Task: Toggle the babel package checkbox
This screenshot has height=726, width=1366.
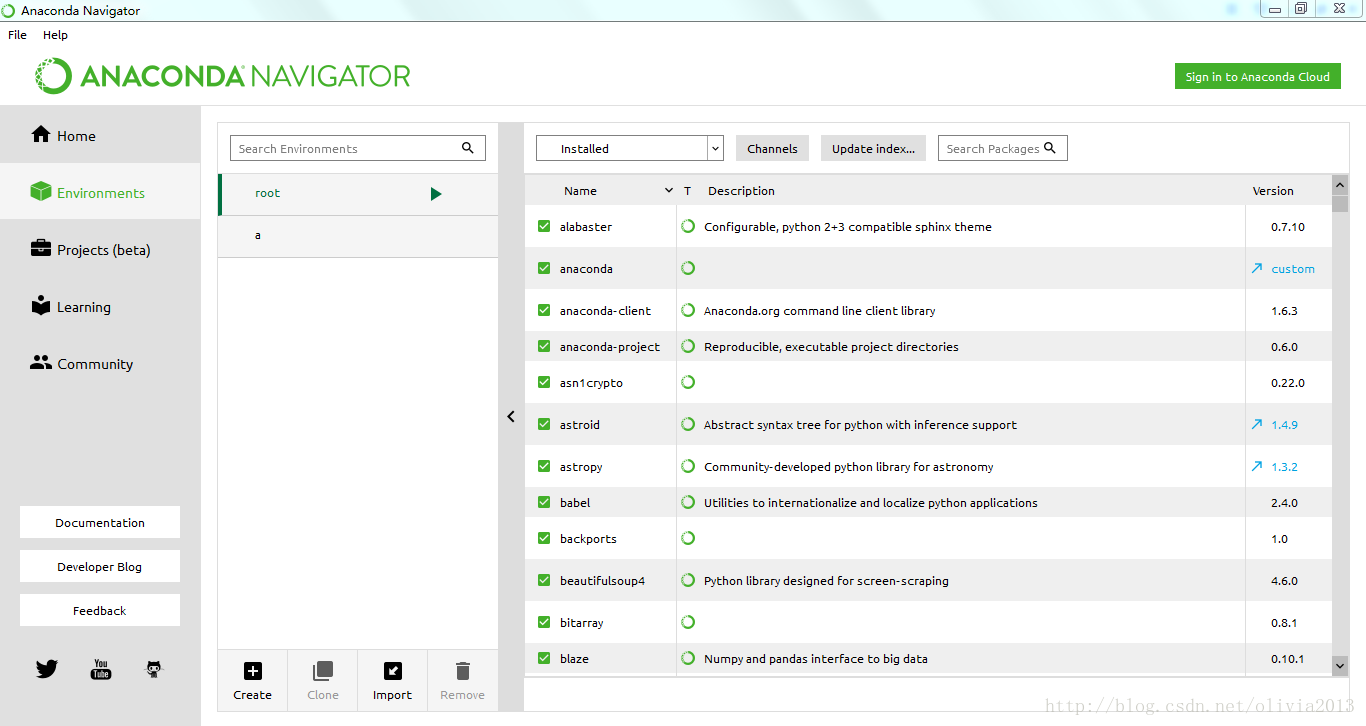Action: [x=544, y=502]
